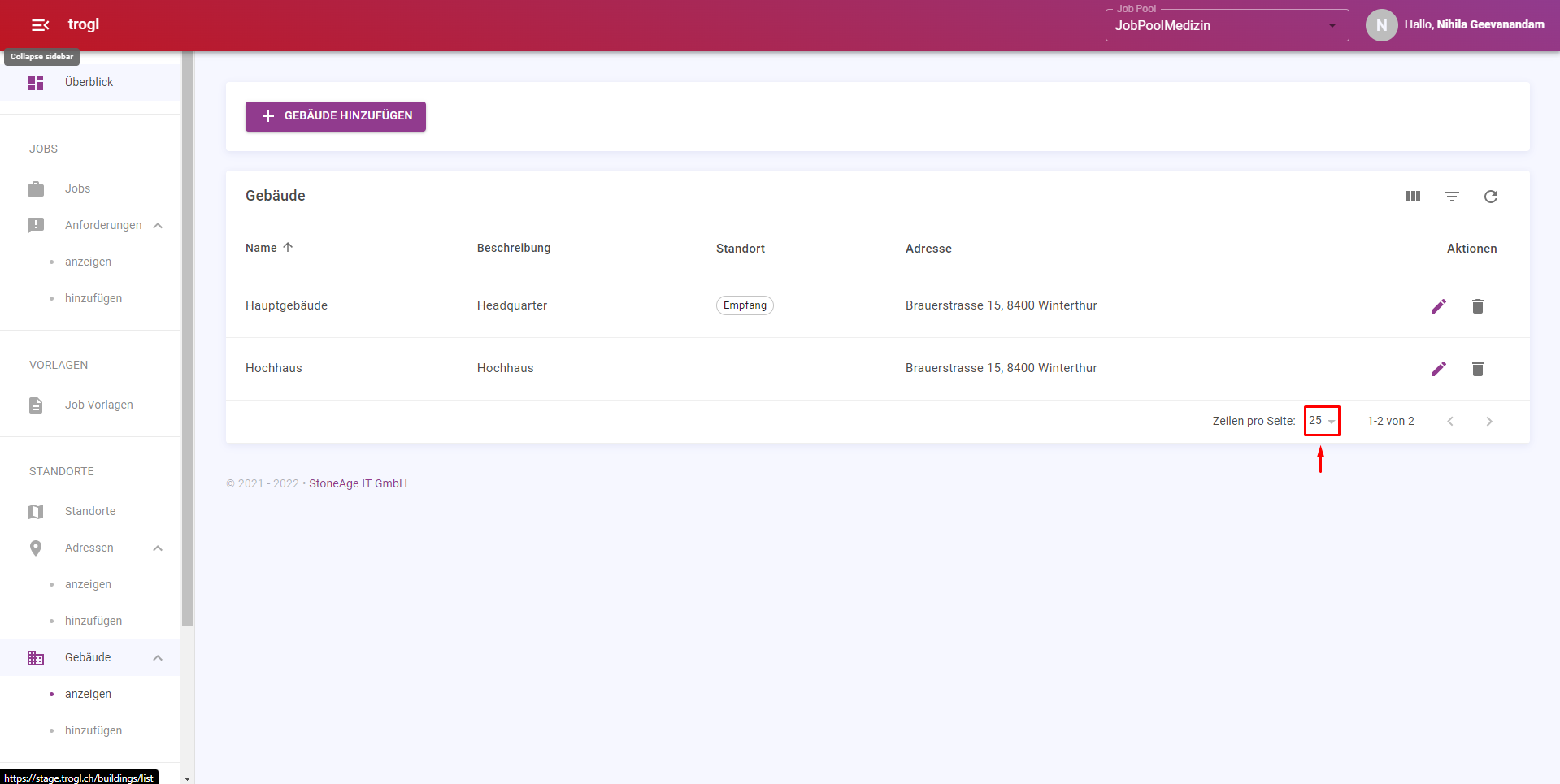Select anzeigen under Adressen
Screen dimensions: 1560x784
(89, 584)
